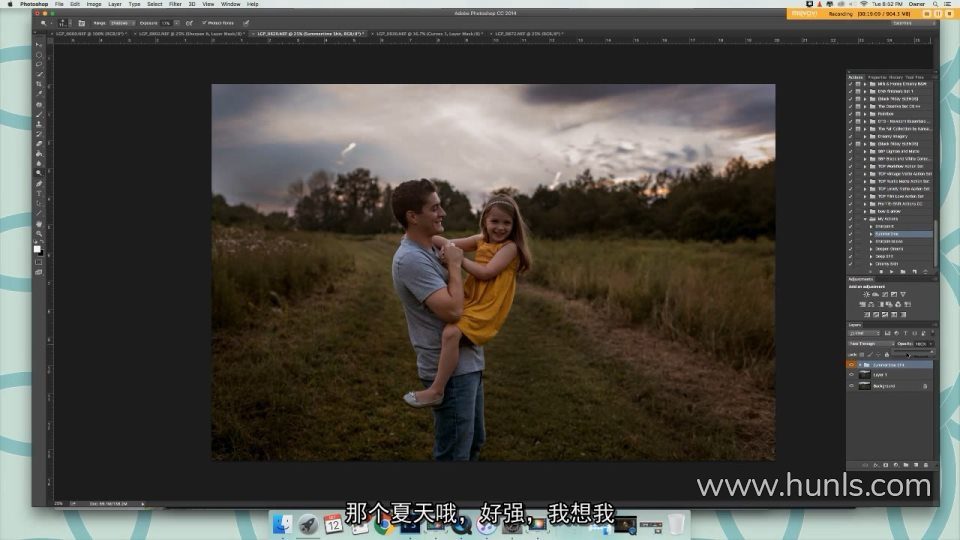Toggle the Protect Tones checkbox
Image resolution: width=960 pixels, height=540 pixels.
click(204, 23)
